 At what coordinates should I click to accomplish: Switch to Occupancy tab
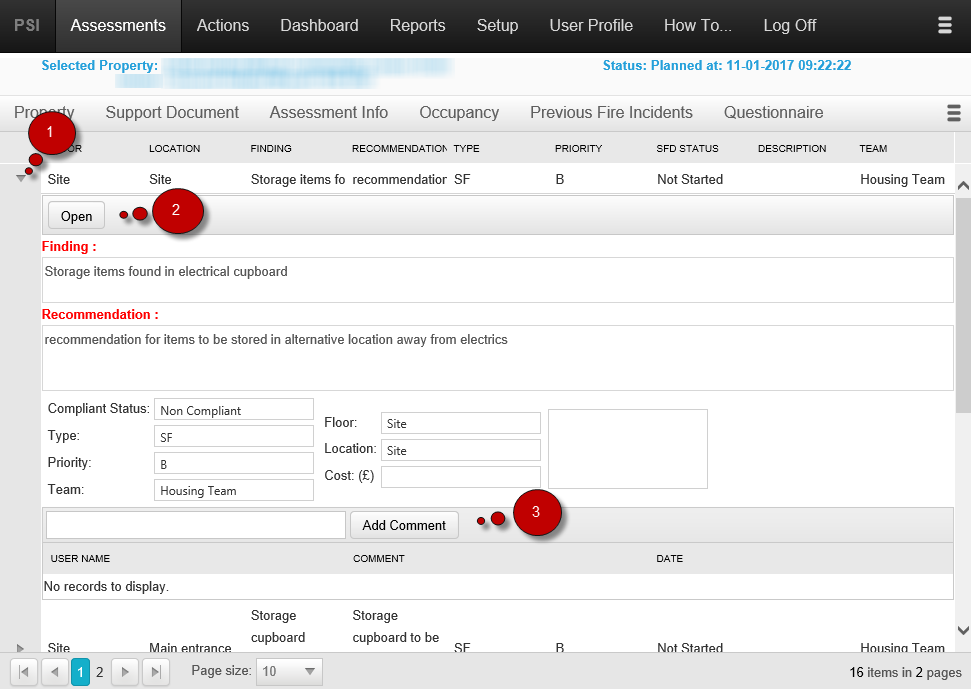click(459, 113)
